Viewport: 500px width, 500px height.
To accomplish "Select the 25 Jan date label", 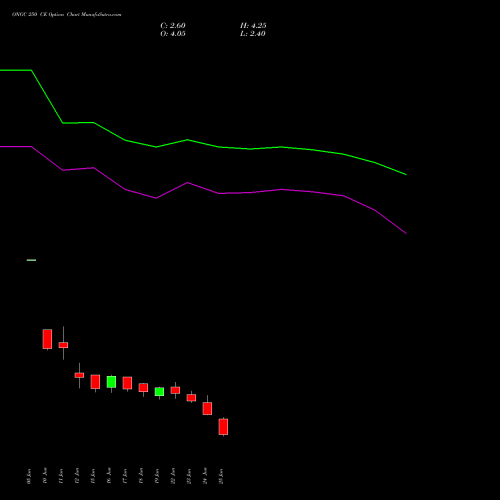I will click(221, 476).
